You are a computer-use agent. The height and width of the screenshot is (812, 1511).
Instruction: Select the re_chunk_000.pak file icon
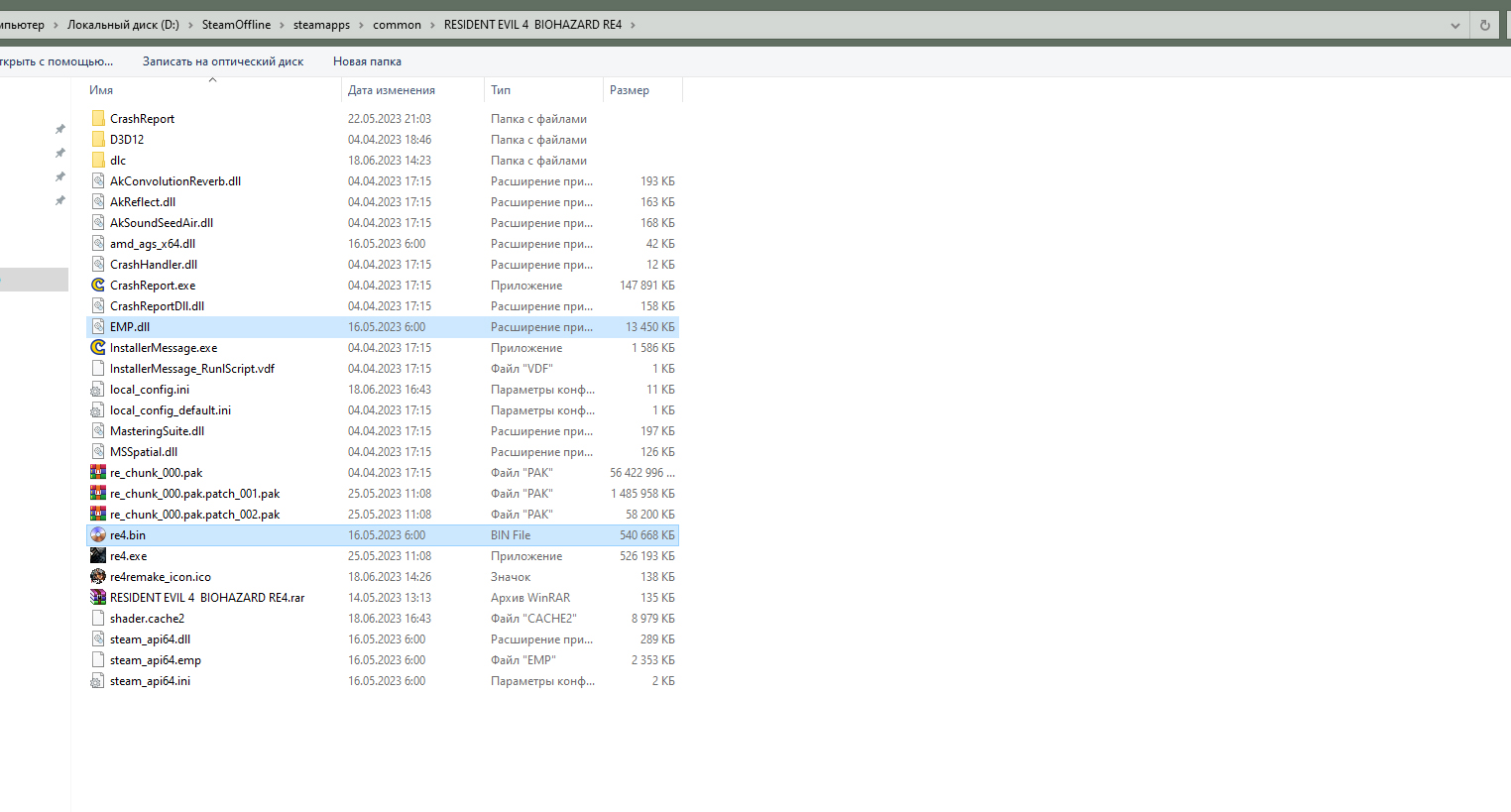[98, 473]
